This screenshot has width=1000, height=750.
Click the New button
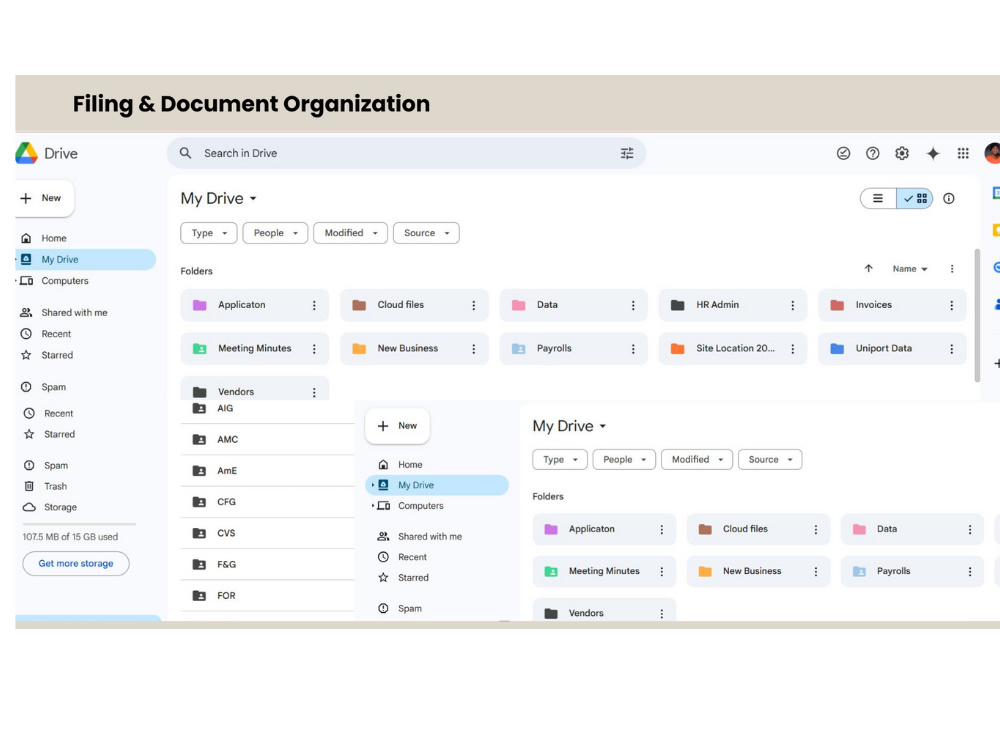tap(43, 198)
